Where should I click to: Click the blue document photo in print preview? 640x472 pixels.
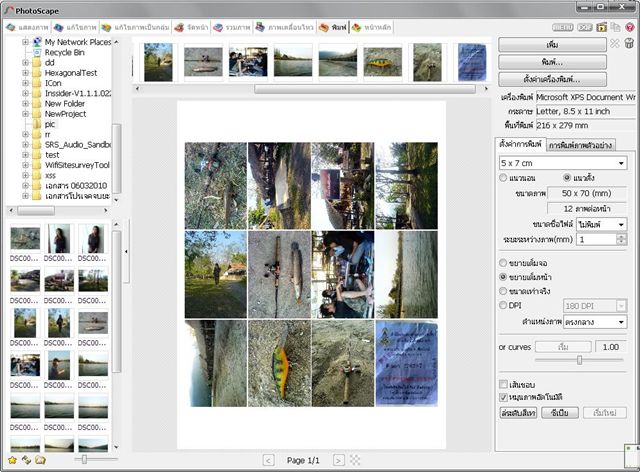click(407, 363)
